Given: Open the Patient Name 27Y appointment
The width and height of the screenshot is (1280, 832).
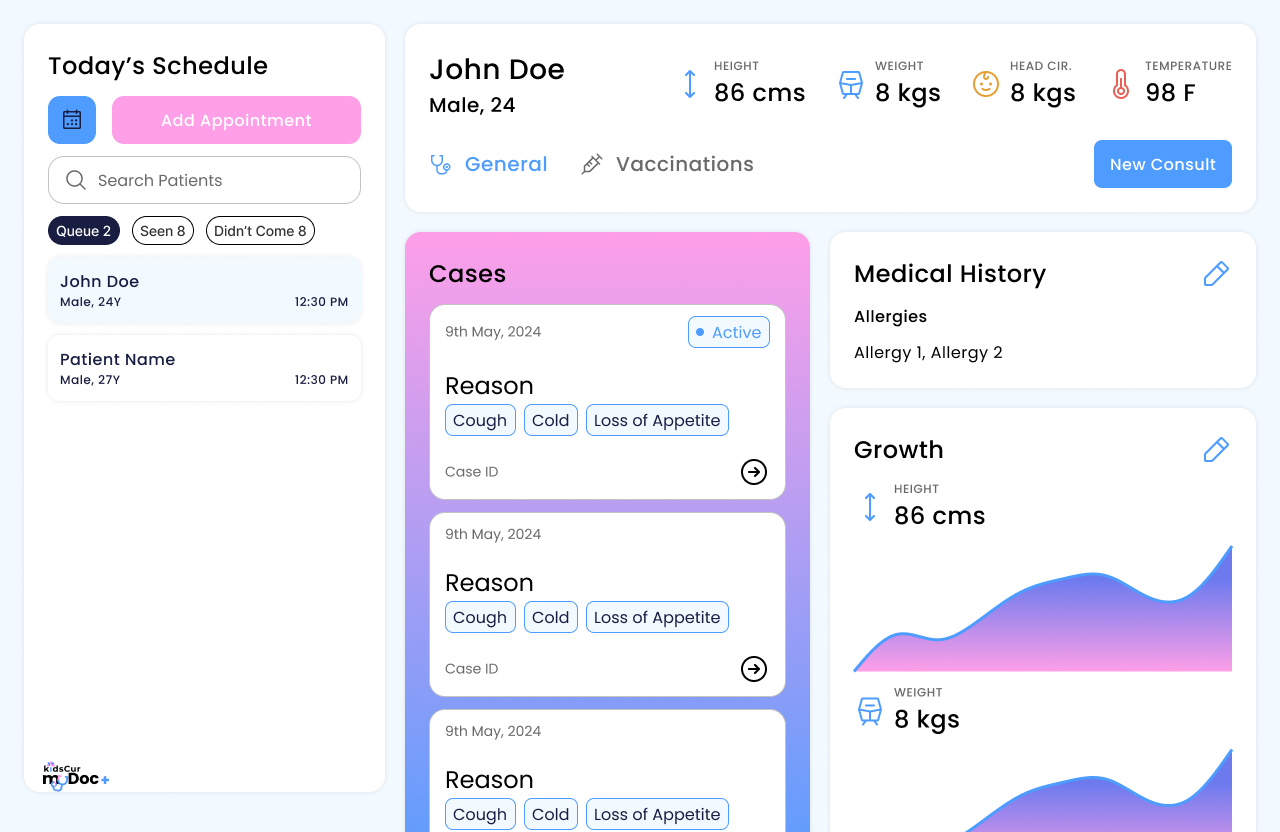Looking at the screenshot, I should [x=204, y=368].
